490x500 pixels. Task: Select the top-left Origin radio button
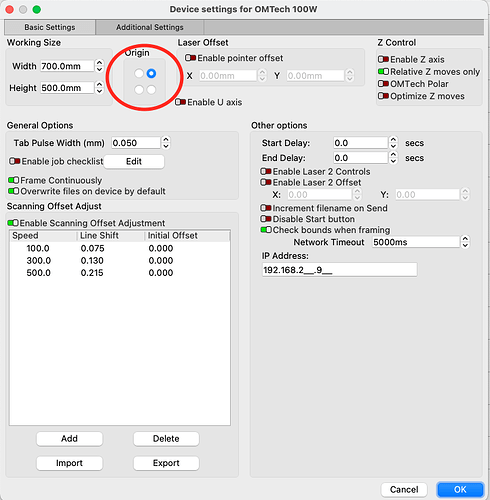(x=139, y=73)
